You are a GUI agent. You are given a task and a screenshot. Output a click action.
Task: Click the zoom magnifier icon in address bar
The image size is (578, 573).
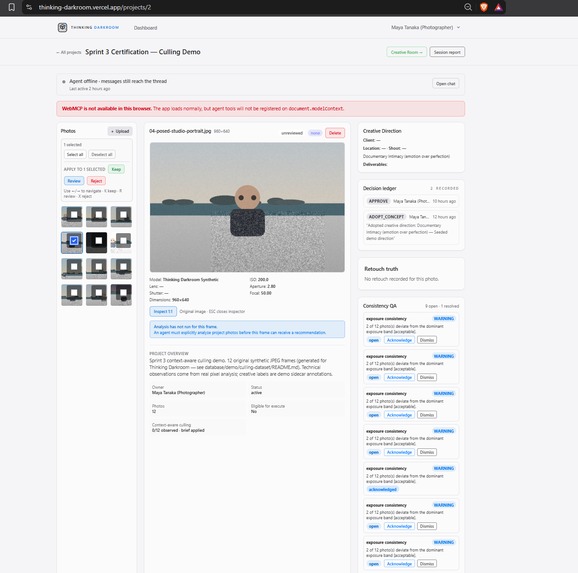[x=468, y=7]
